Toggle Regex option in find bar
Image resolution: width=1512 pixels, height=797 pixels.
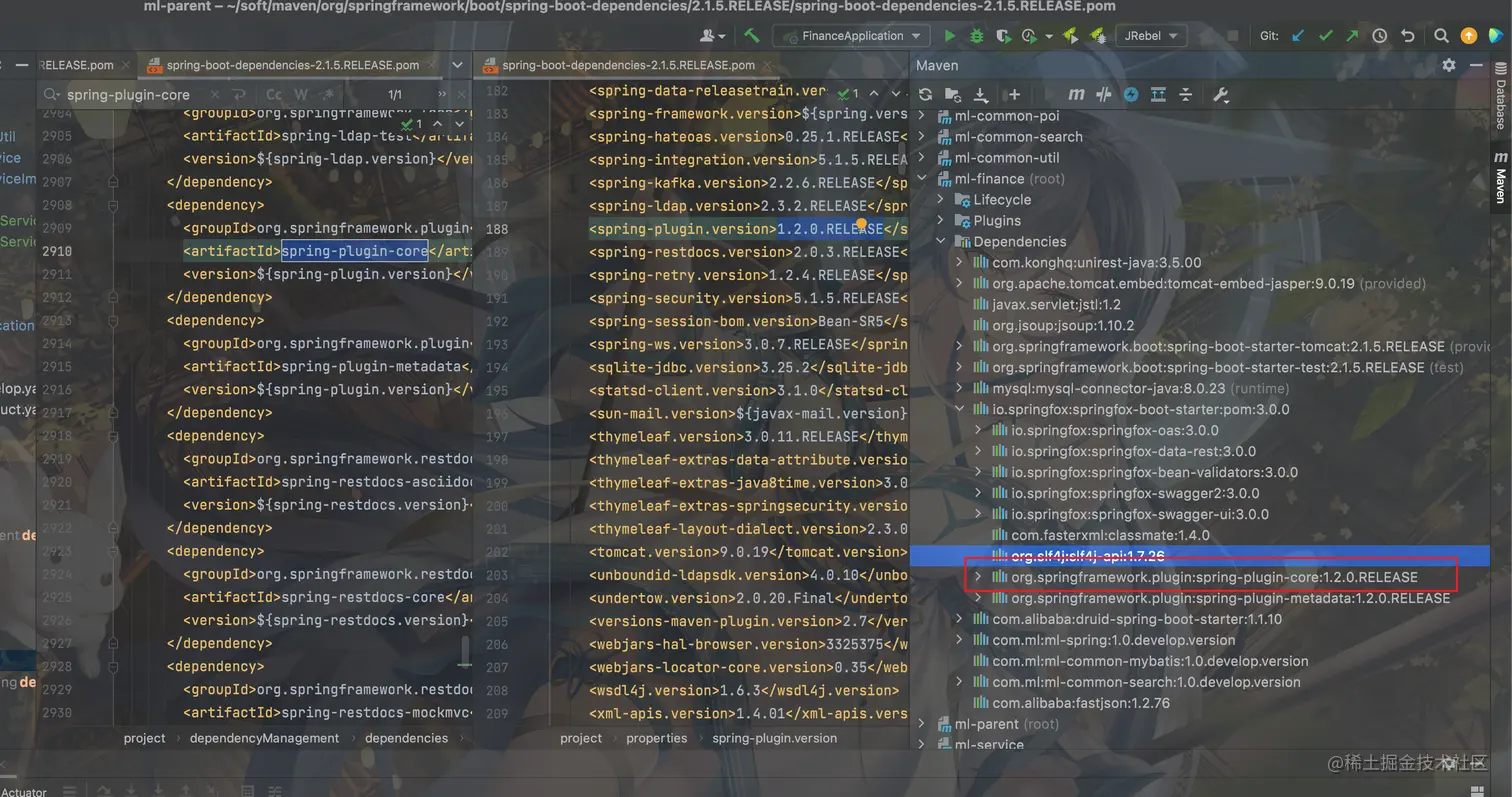(x=327, y=95)
